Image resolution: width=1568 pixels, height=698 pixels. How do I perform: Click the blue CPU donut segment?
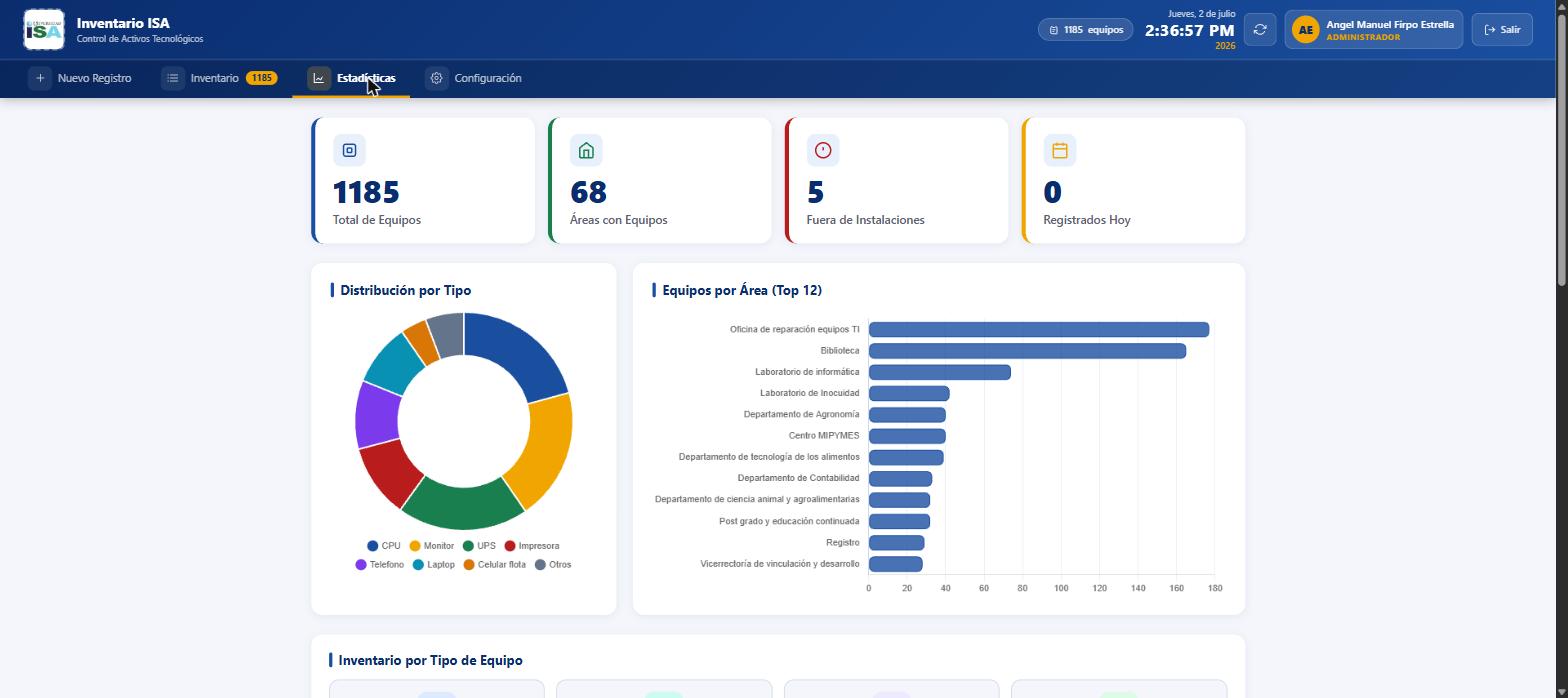(519, 351)
